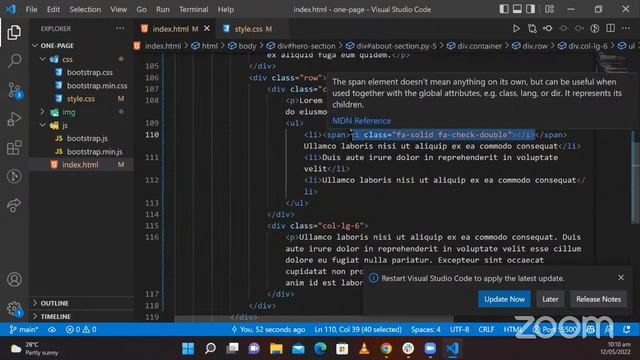The height and width of the screenshot is (360, 640).
Task: Click the editor vertical scrollbar
Action: 636,177
